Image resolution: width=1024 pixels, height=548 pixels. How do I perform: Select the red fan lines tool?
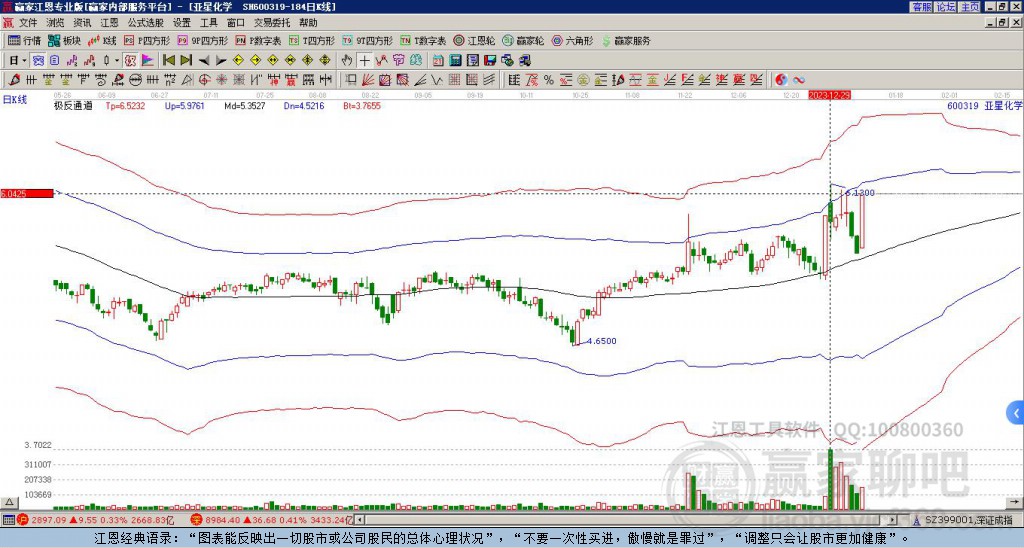tap(368, 80)
